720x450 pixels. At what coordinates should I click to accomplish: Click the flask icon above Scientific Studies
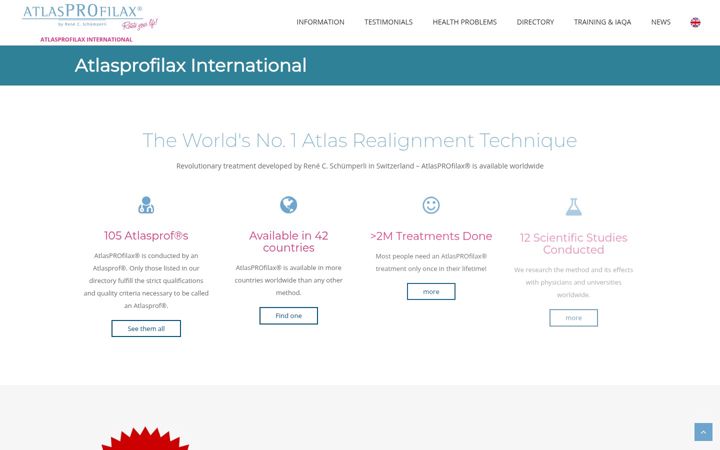(574, 207)
